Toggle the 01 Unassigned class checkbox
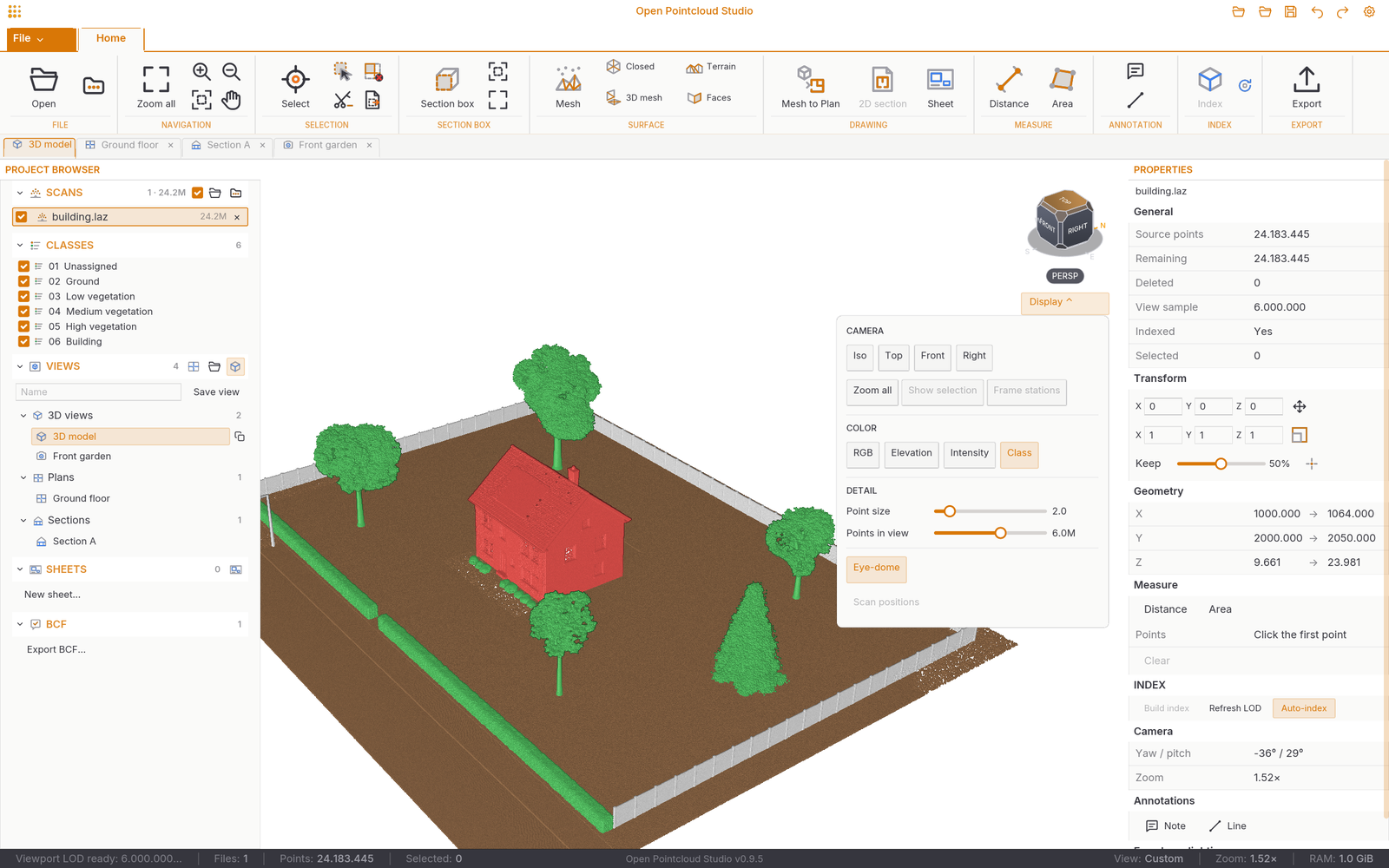Screen dimensions: 1389x868 23,266
